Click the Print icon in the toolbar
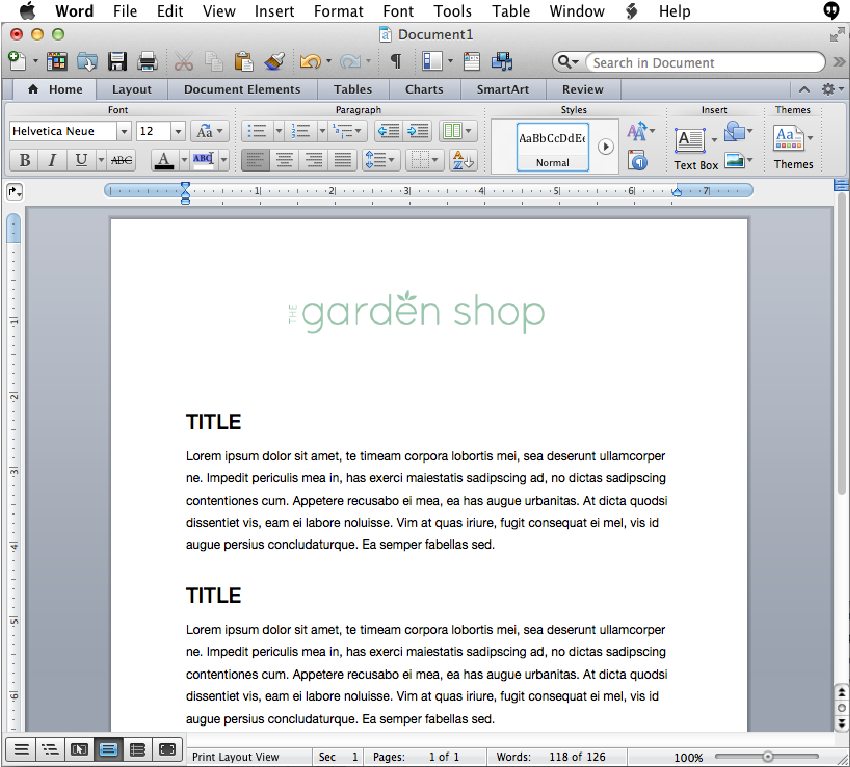Image resolution: width=850 pixels, height=767 pixels. tap(147, 61)
